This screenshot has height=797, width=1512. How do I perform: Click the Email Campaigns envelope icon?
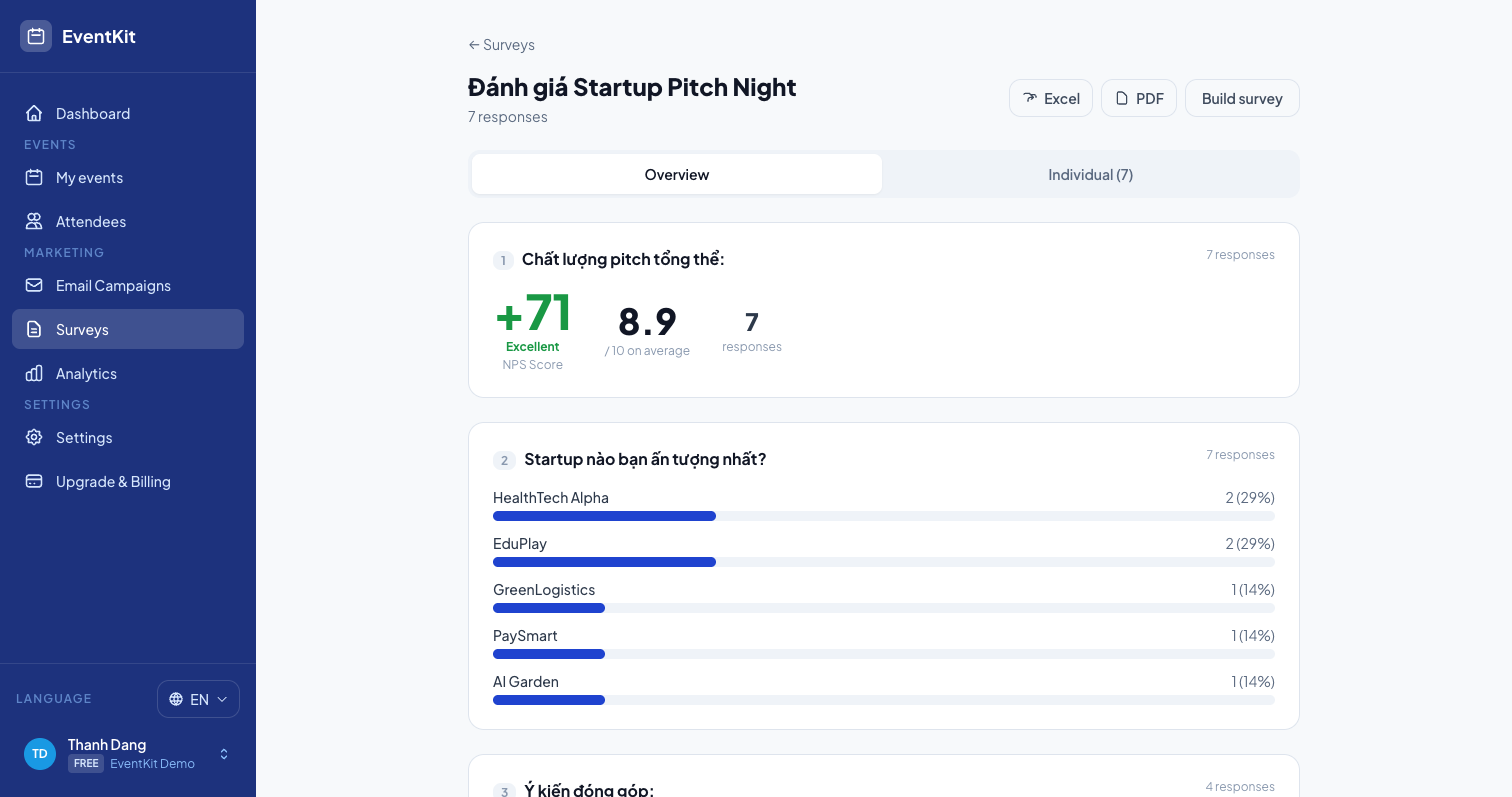tap(34, 285)
